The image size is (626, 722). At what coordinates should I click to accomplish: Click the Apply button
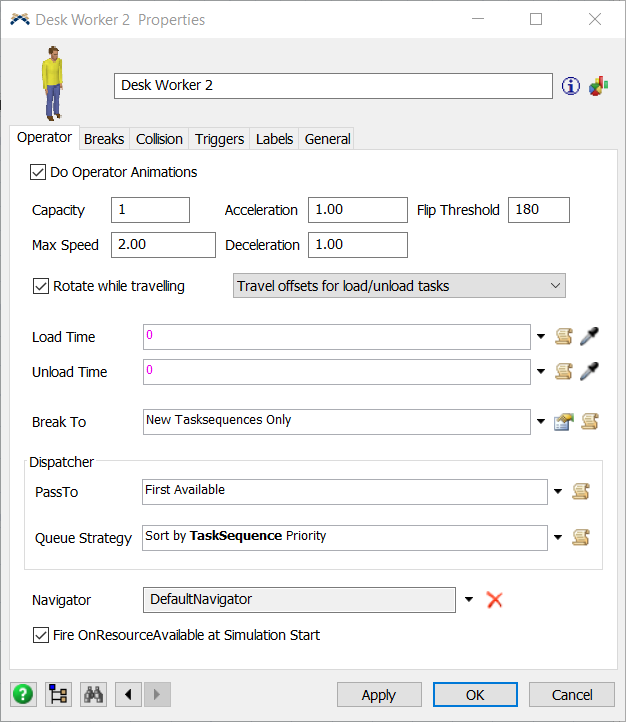click(379, 695)
